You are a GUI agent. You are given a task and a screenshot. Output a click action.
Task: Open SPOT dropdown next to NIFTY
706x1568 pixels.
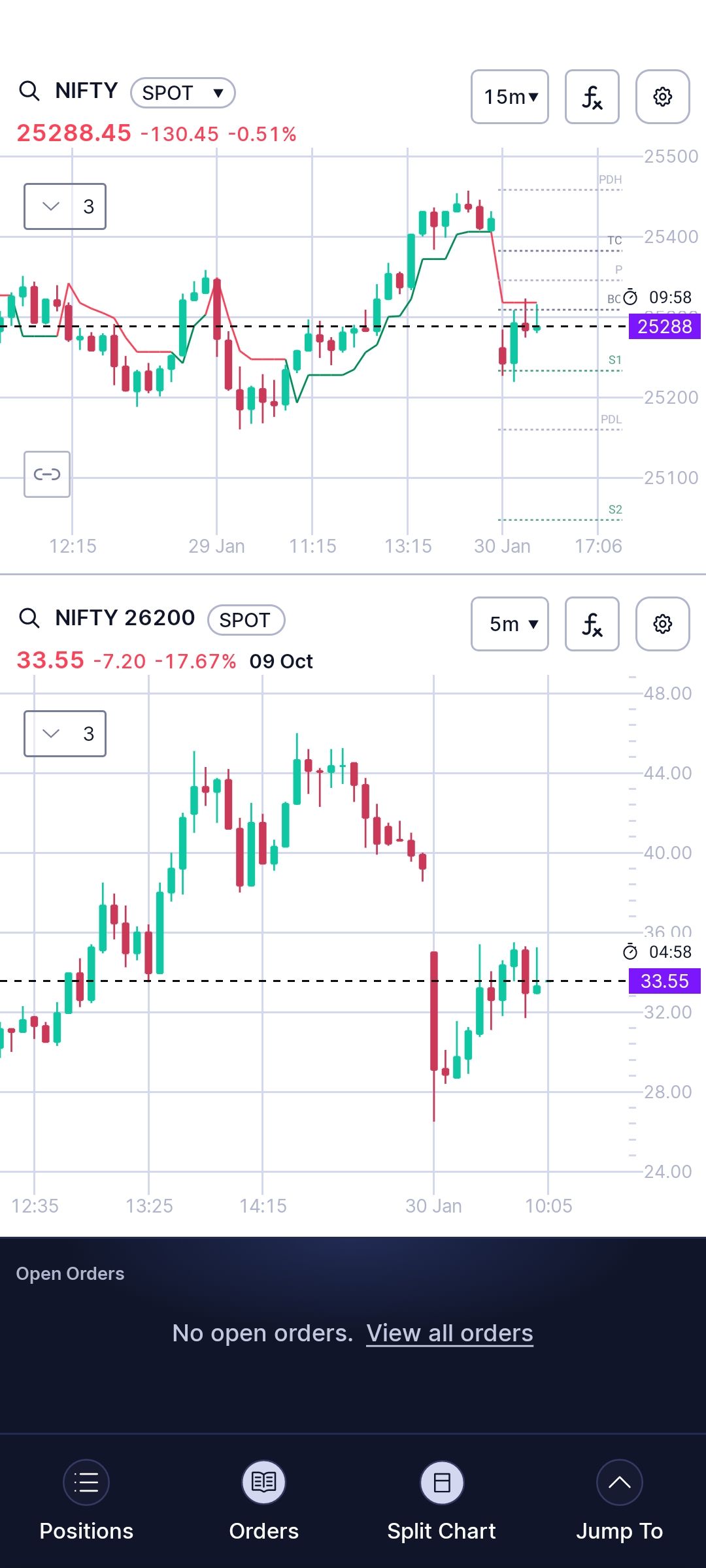point(183,93)
